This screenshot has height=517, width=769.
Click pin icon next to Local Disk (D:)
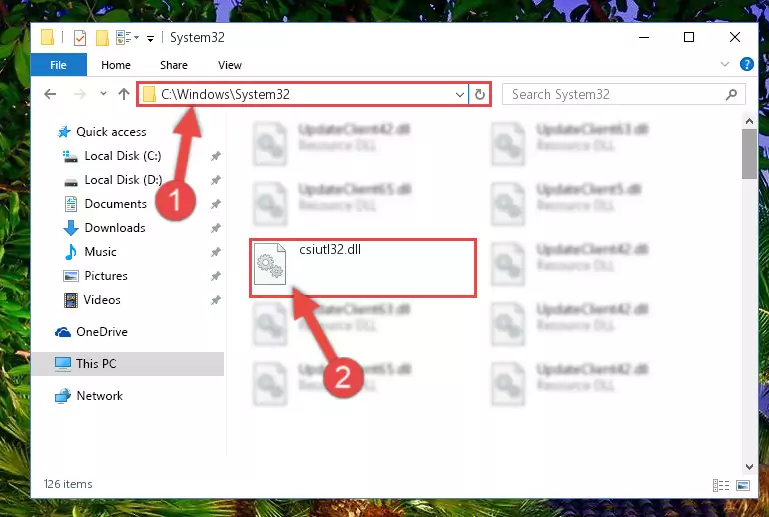(x=215, y=180)
